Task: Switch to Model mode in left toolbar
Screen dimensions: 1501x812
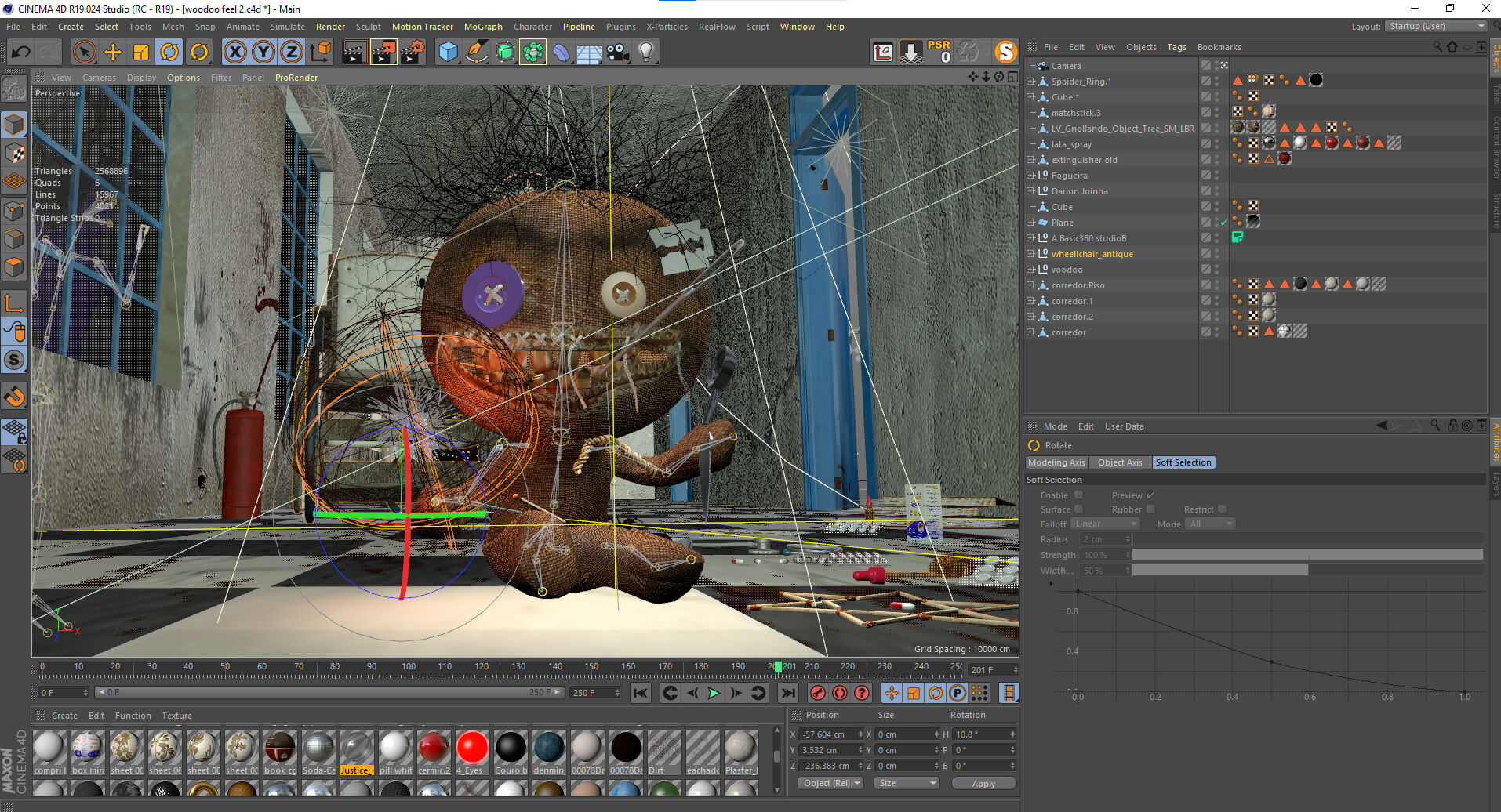Action: [14, 125]
